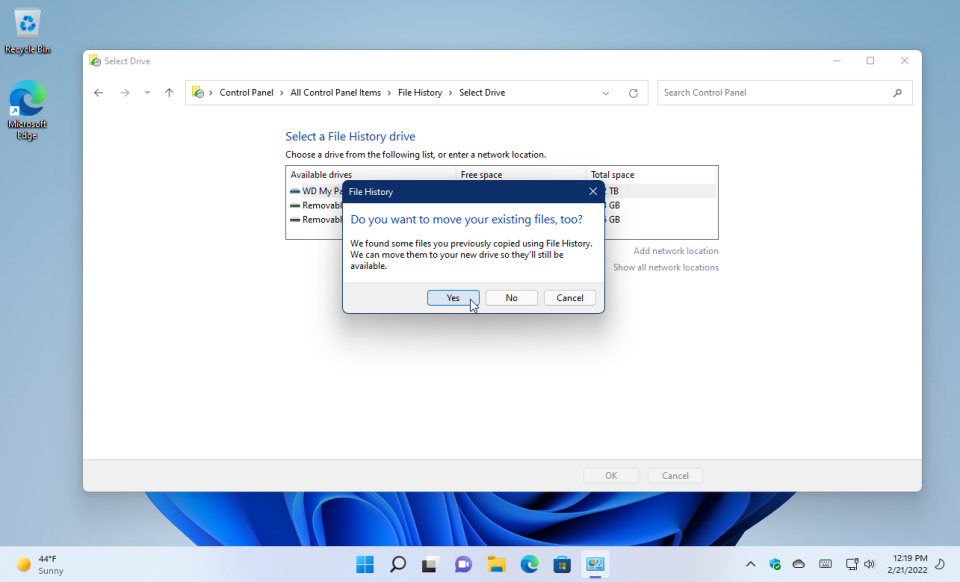This screenshot has height=582, width=960.
Task: Open the touch keyboard tray icon
Action: 826,563
